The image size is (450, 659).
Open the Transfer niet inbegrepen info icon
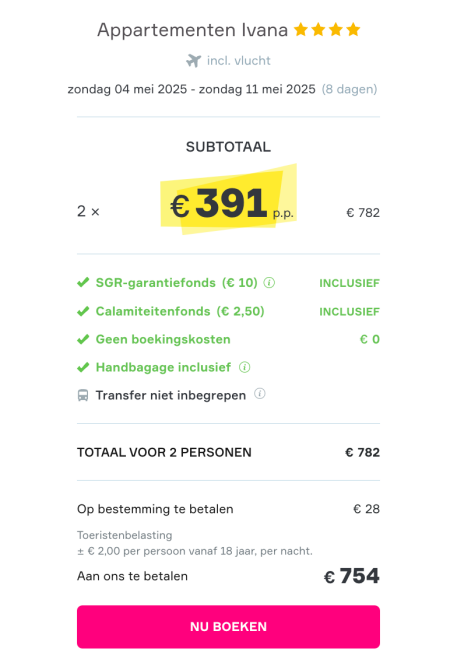(260, 394)
